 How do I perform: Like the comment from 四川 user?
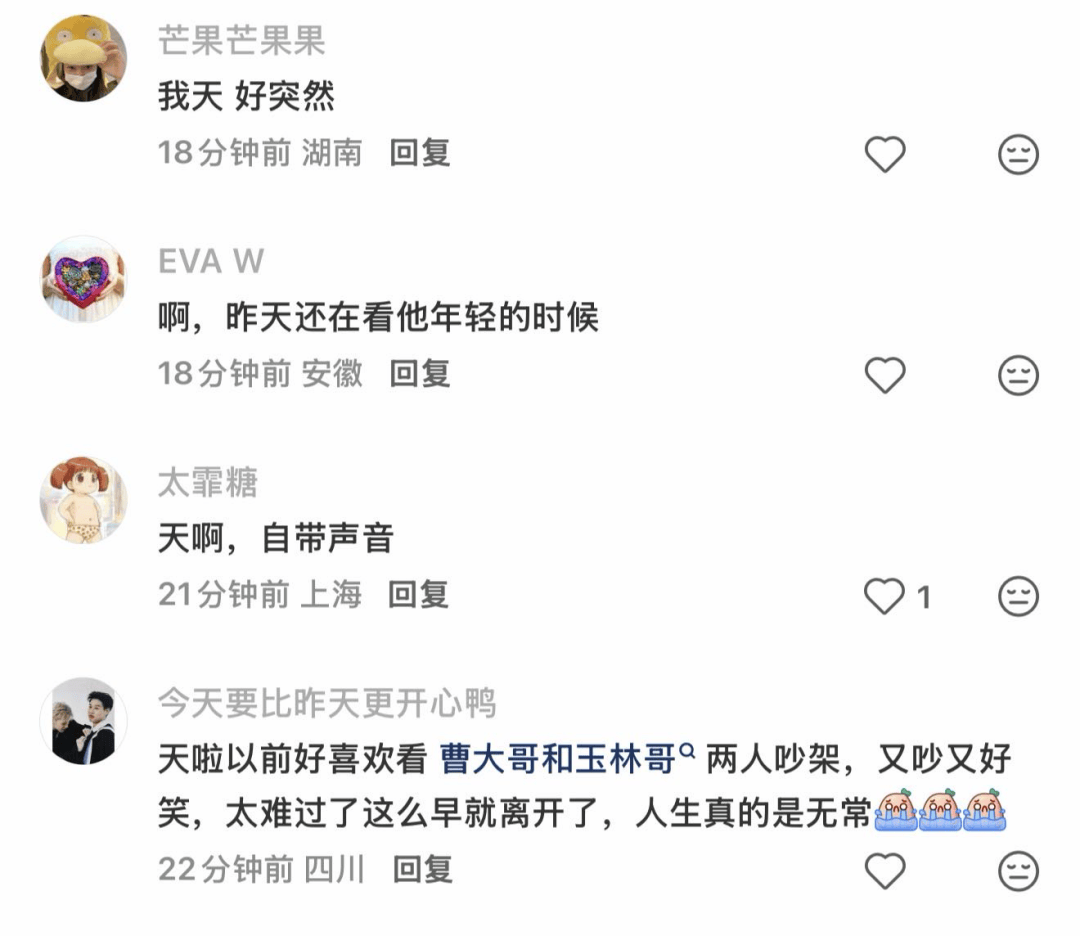click(885, 871)
